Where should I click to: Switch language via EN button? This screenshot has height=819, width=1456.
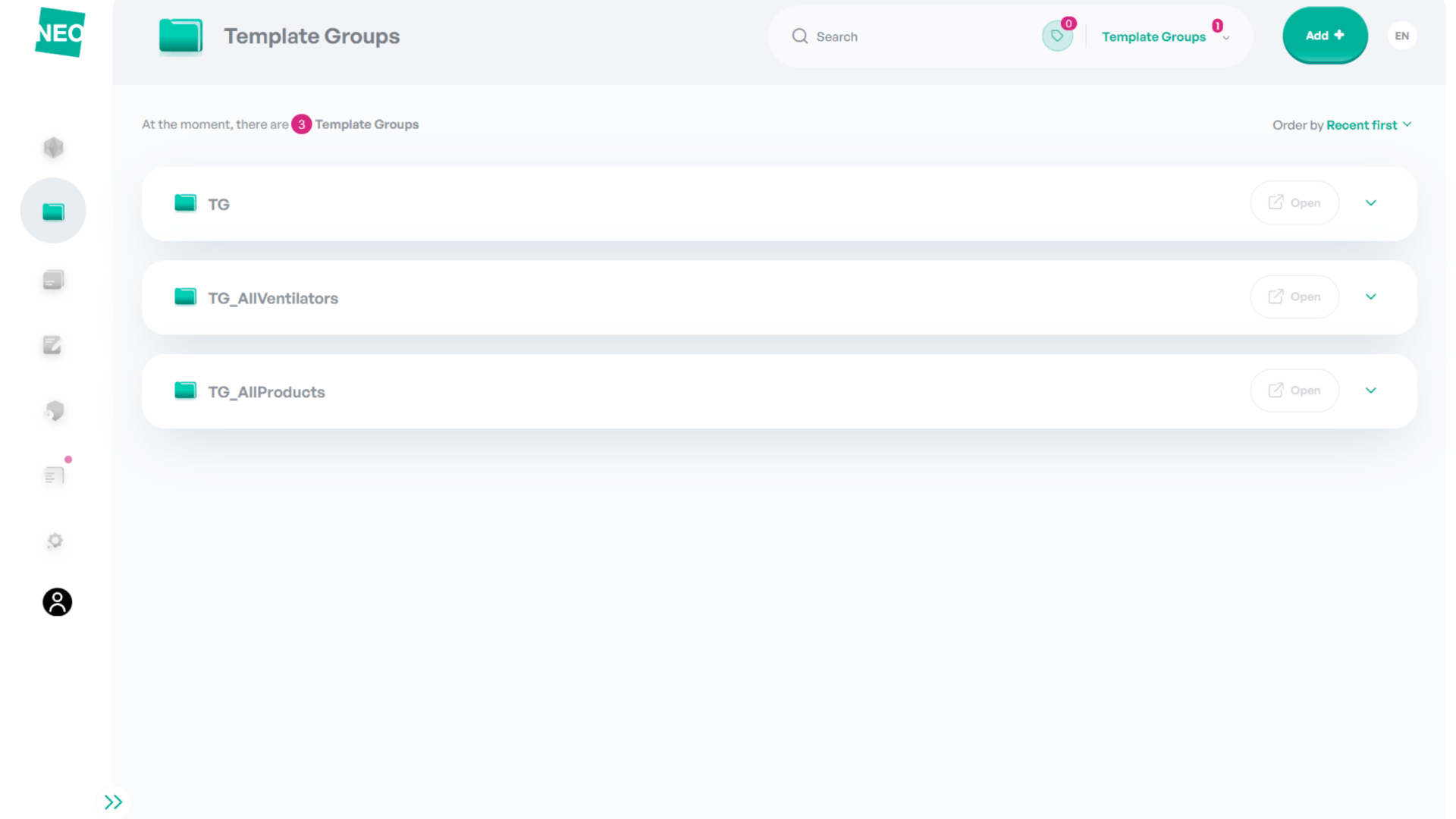coord(1401,36)
